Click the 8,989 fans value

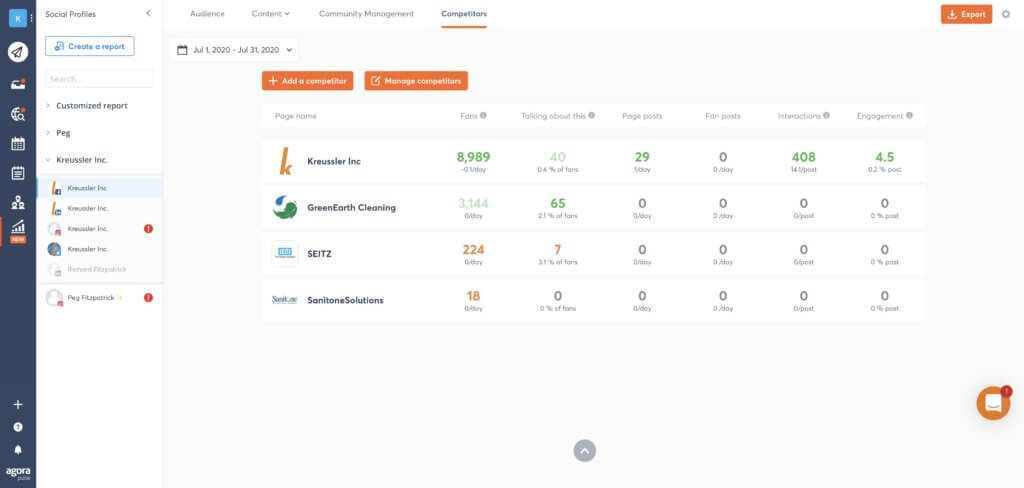pos(473,157)
